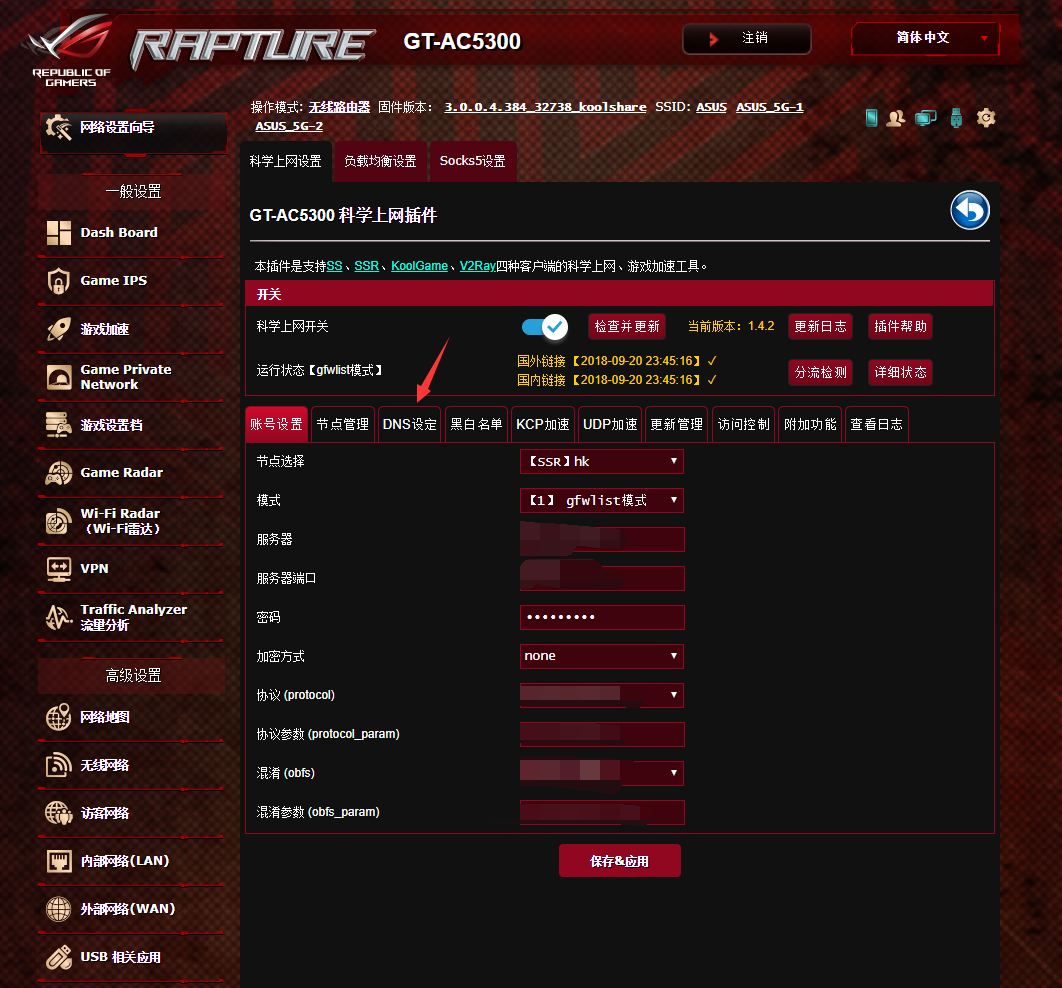Switch to the 查看日志 tab
1062x988 pixels.
click(x=877, y=425)
